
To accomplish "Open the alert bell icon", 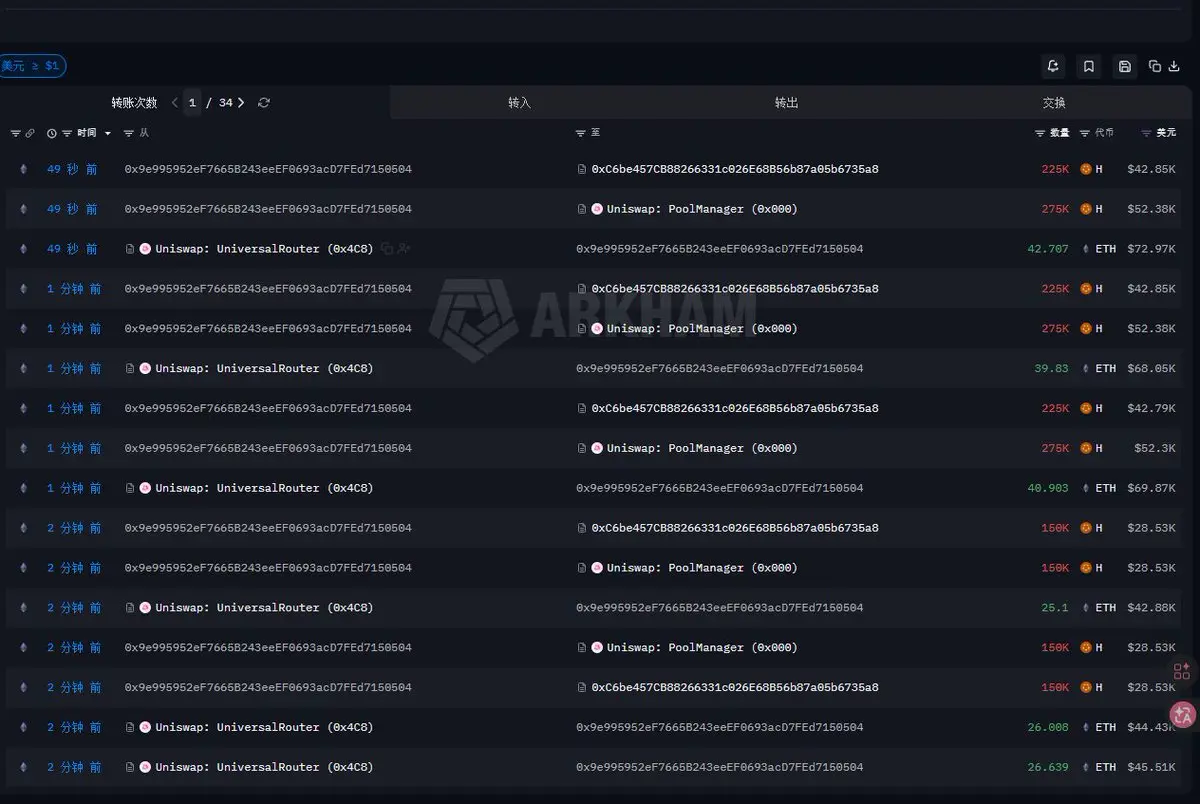I will click(1053, 66).
